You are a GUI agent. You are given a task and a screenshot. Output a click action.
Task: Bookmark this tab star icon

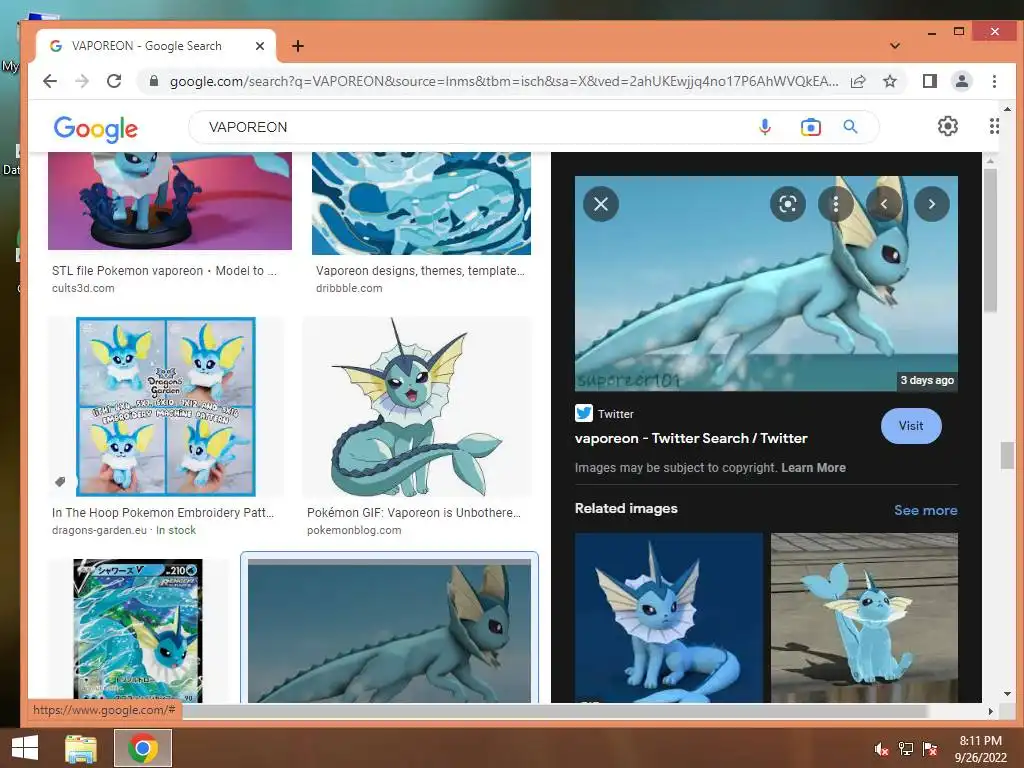coord(889,81)
